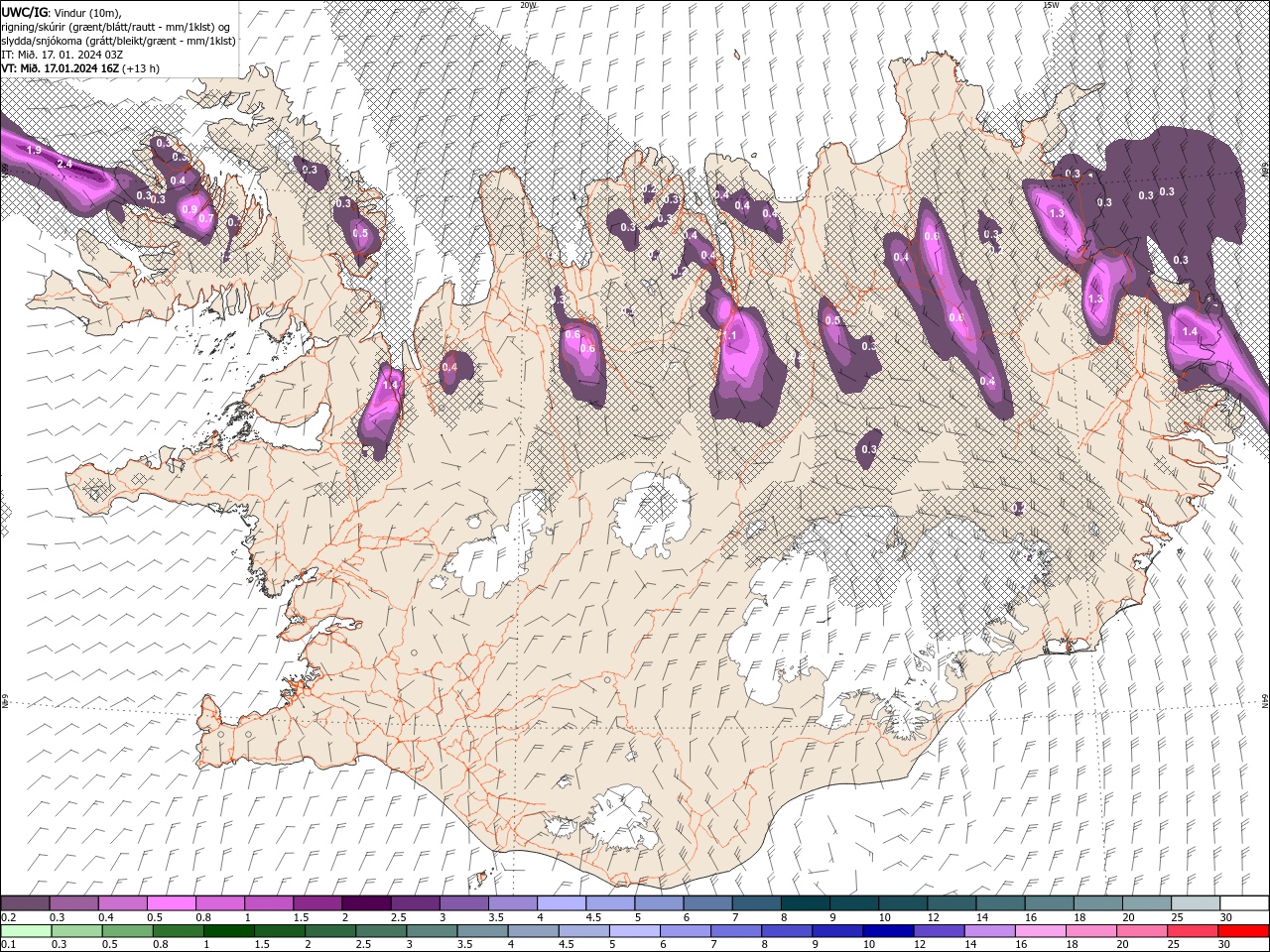Screen dimensions: 1270x952
Task: Click the 'UWC/IG' title text
Action: [25, 12]
